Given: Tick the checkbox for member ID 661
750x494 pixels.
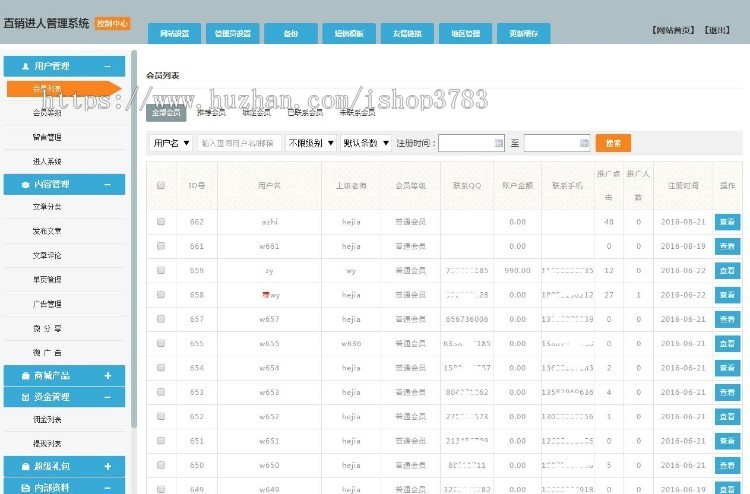Looking at the screenshot, I should 161,246.
